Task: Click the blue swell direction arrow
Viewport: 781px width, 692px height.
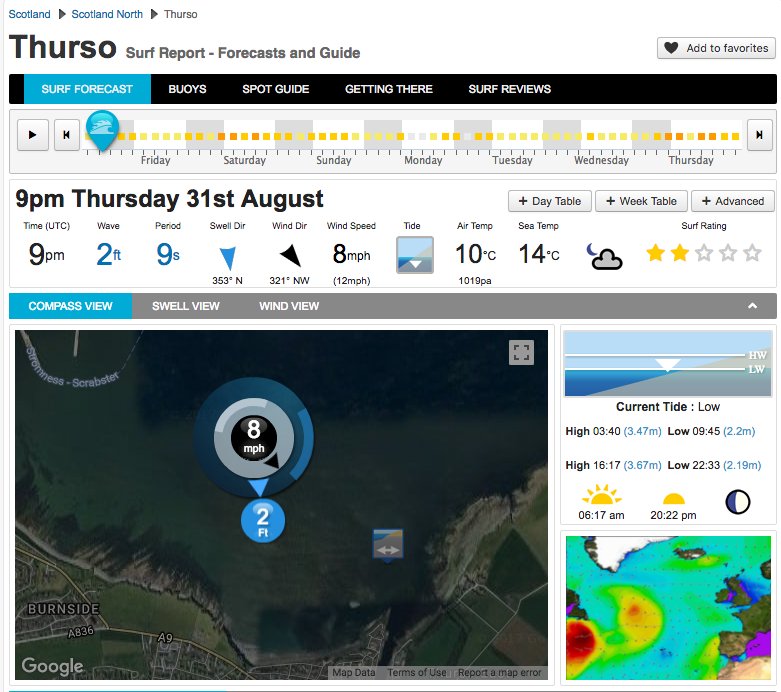Action: click(x=228, y=258)
